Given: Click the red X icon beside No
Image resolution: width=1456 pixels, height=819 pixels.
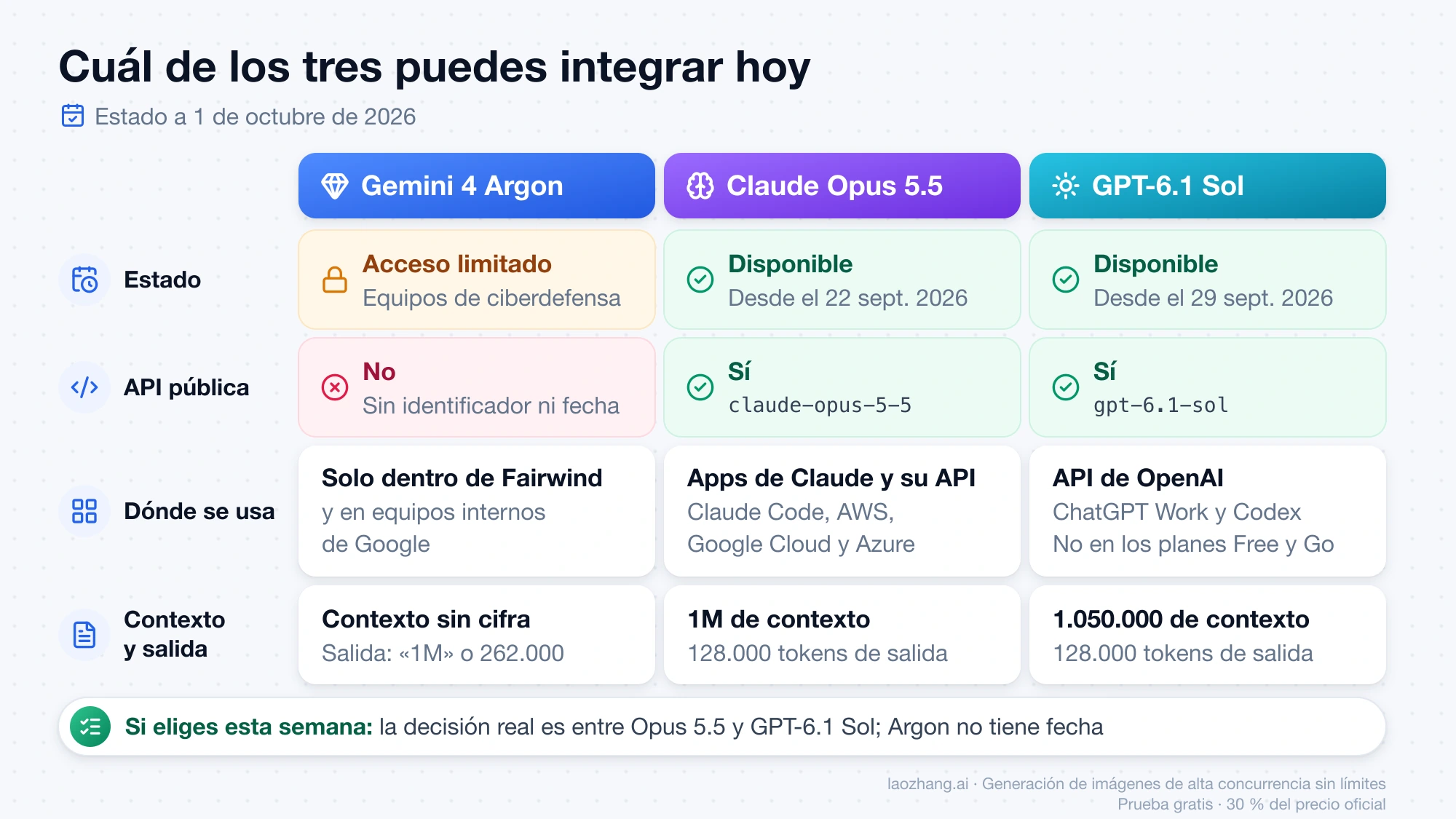Looking at the screenshot, I should tap(335, 387).
